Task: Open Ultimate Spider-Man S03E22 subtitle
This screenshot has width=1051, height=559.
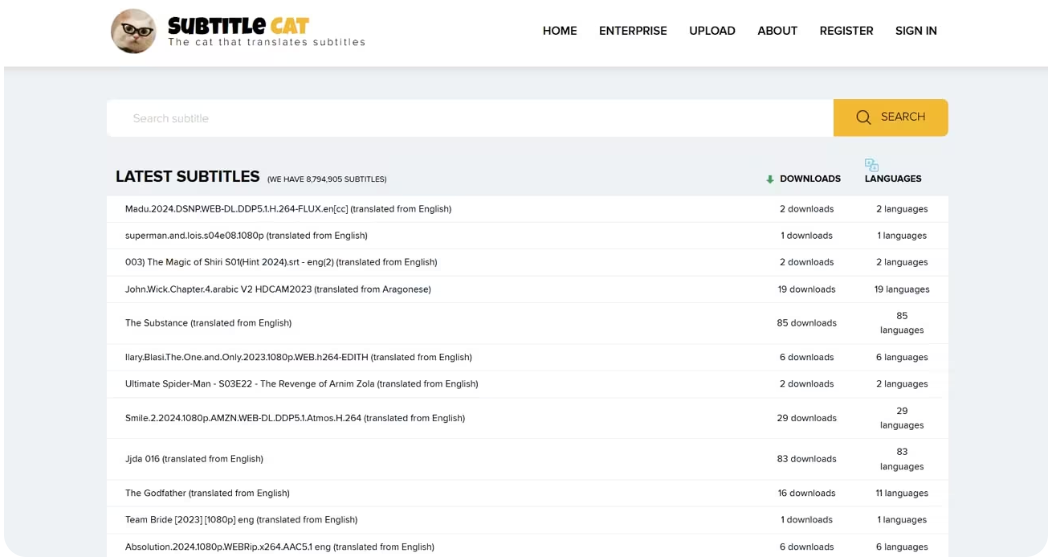Action: pos(301,384)
